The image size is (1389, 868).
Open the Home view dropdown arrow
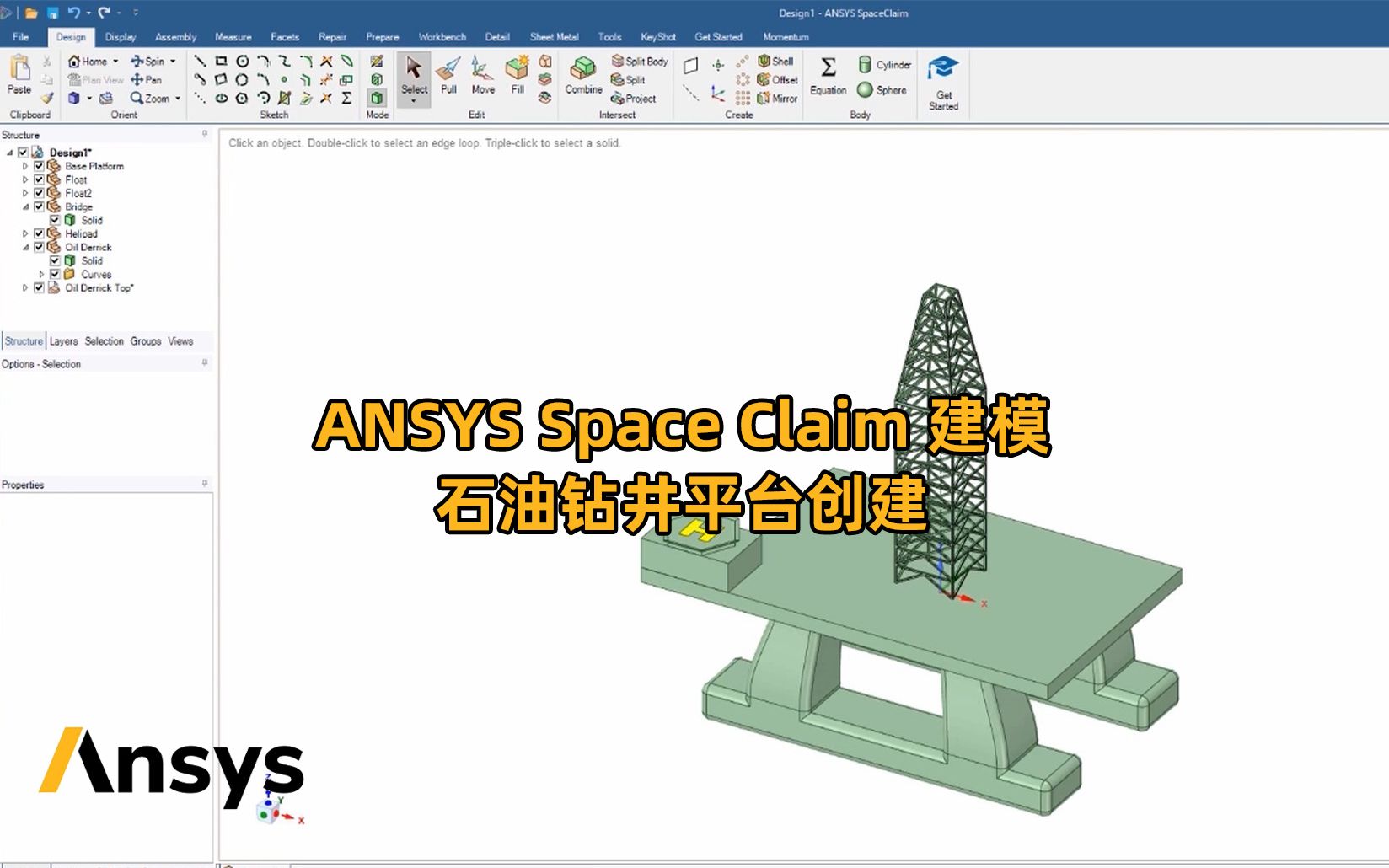115,62
